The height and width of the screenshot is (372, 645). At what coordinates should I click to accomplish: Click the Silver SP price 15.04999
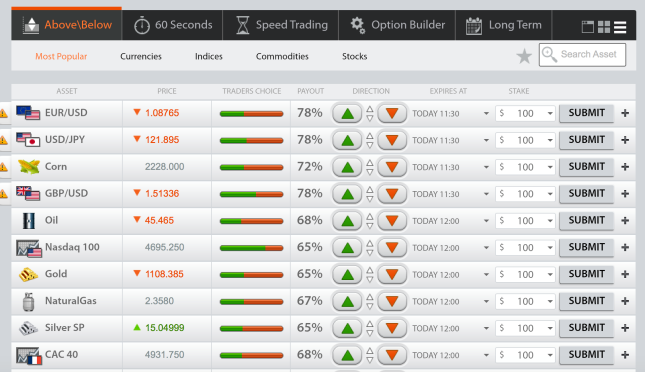tap(165, 328)
